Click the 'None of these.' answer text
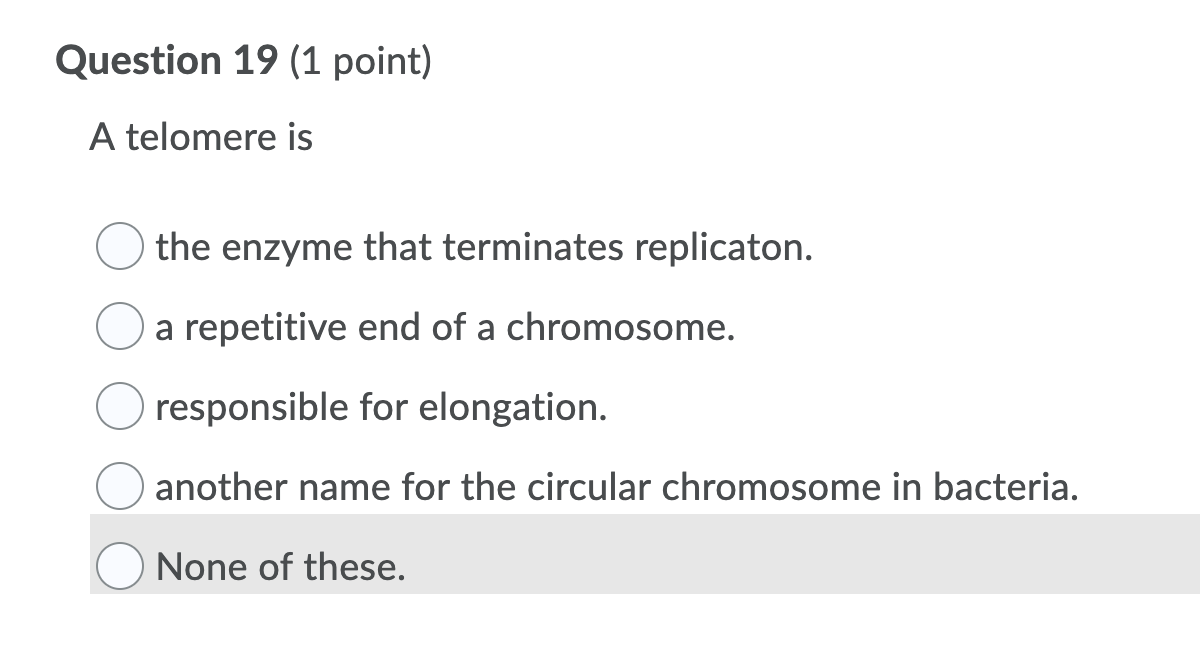The image size is (1200, 648). click(x=281, y=568)
